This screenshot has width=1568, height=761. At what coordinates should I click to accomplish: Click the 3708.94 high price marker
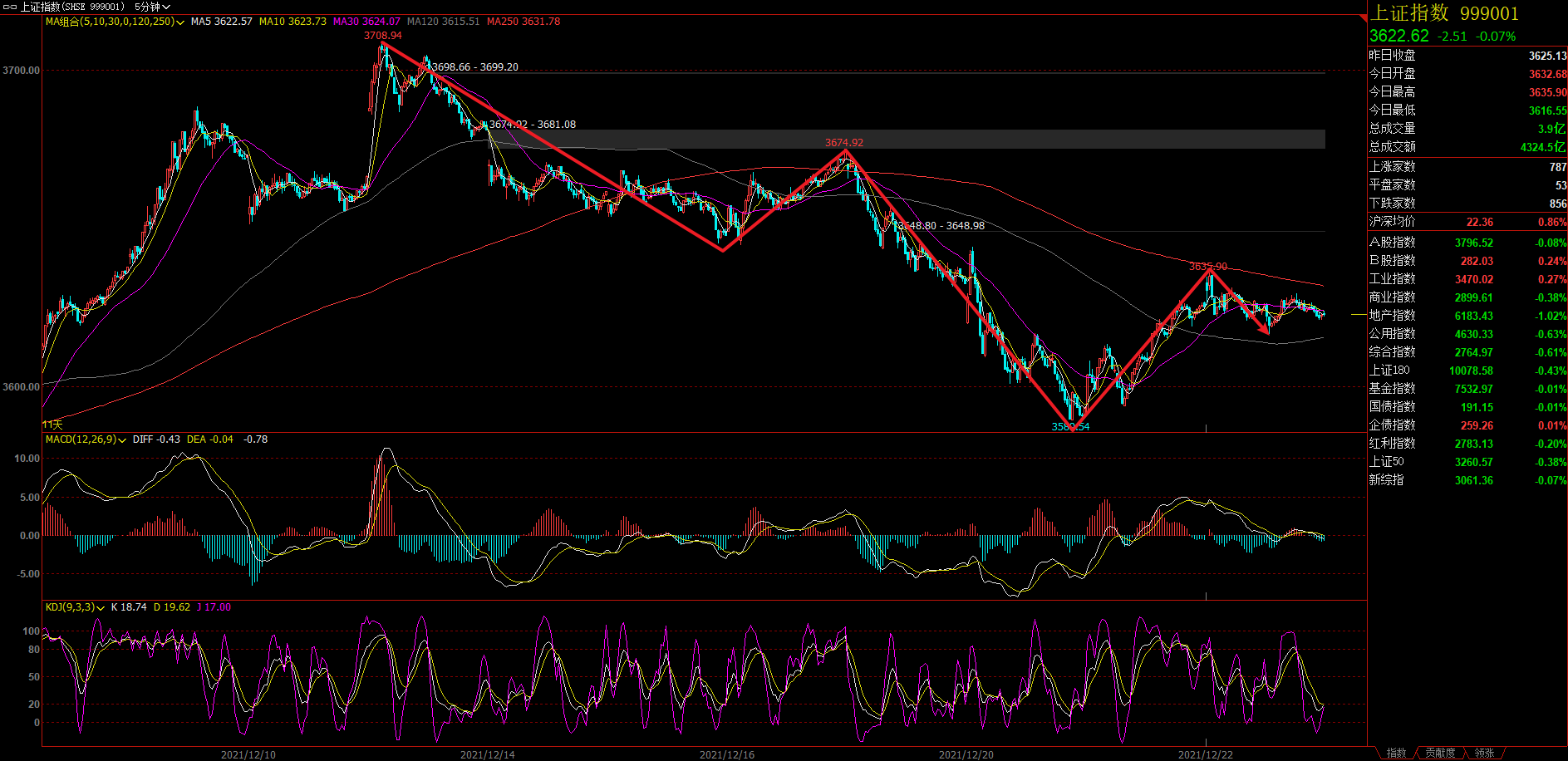point(382,36)
